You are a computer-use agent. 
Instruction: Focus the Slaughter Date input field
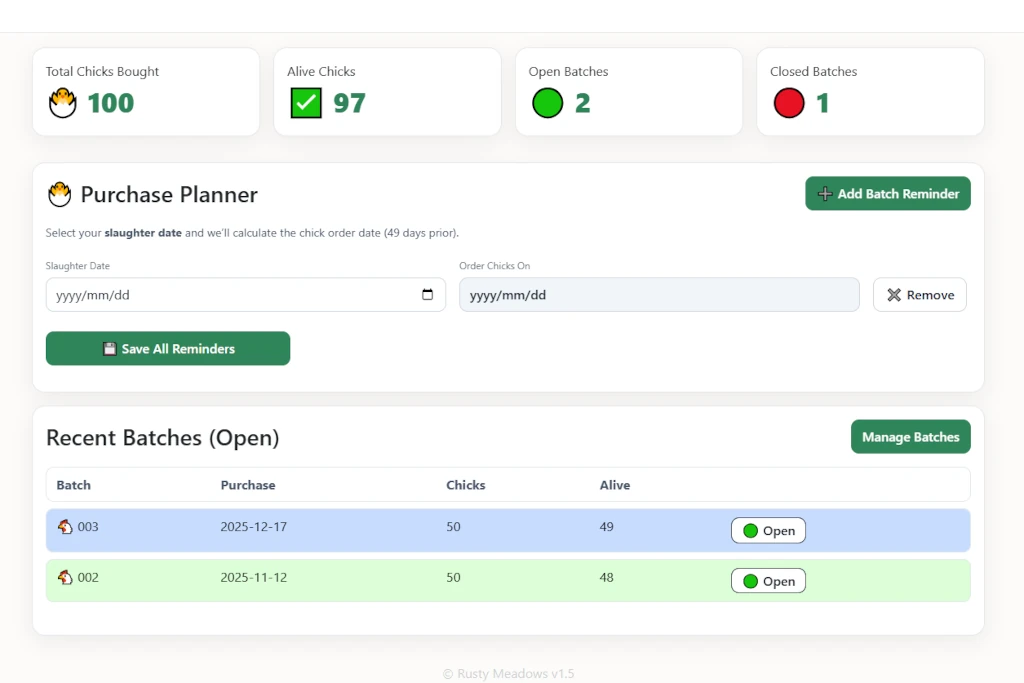[230, 295]
